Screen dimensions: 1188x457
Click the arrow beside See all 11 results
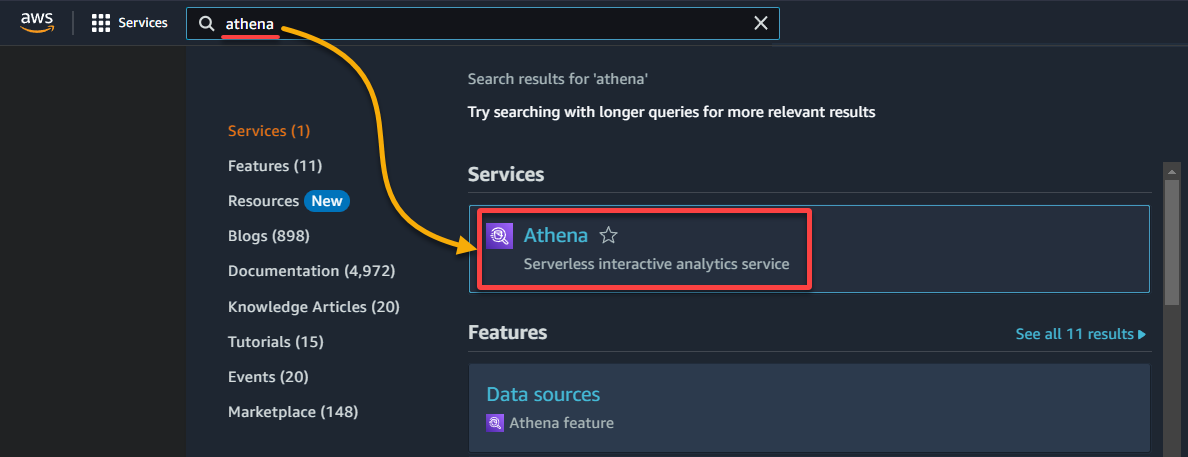pos(1142,334)
